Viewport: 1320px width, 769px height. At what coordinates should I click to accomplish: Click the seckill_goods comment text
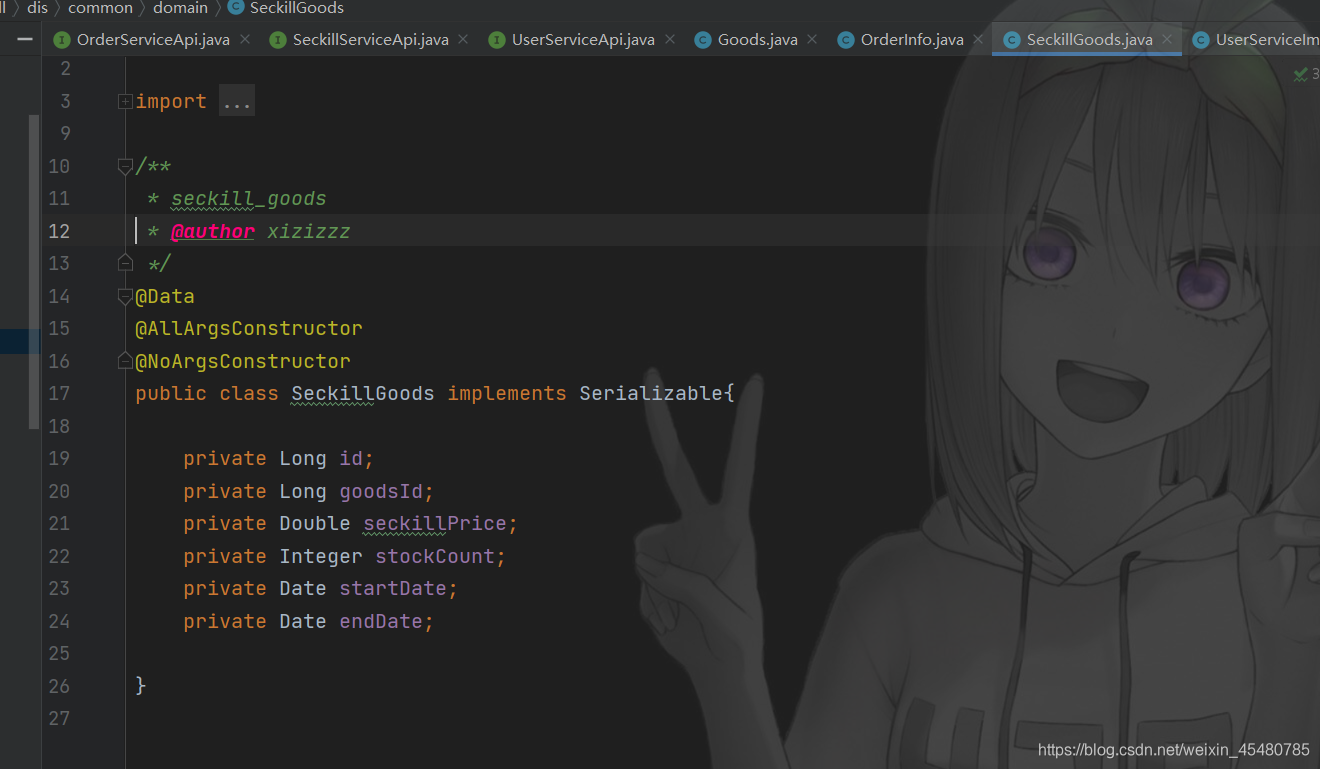click(249, 199)
